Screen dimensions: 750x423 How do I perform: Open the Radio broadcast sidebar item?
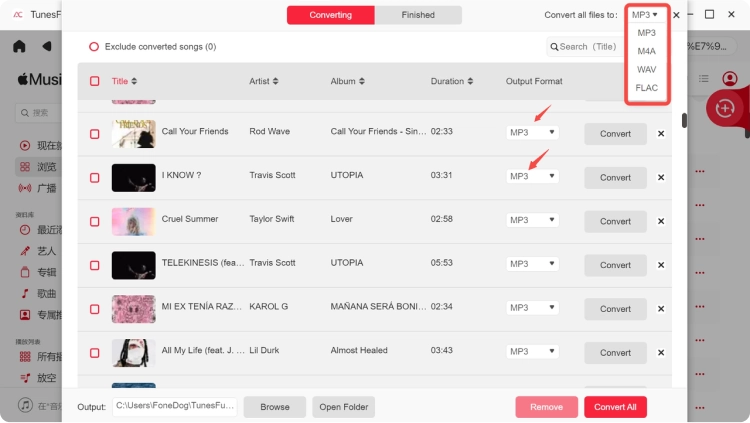[x=38, y=188]
